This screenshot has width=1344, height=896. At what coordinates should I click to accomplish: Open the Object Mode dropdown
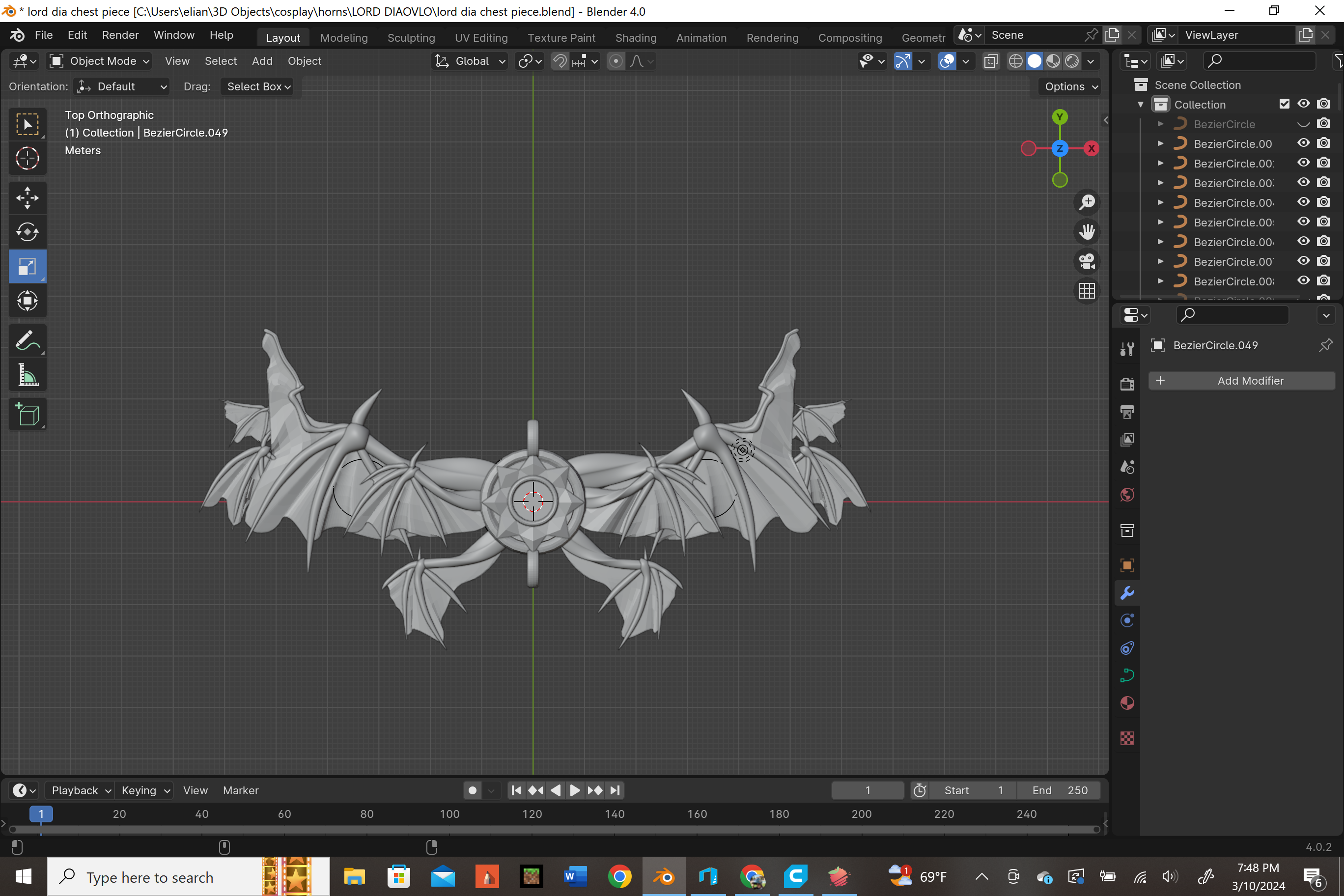pos(99,61)
